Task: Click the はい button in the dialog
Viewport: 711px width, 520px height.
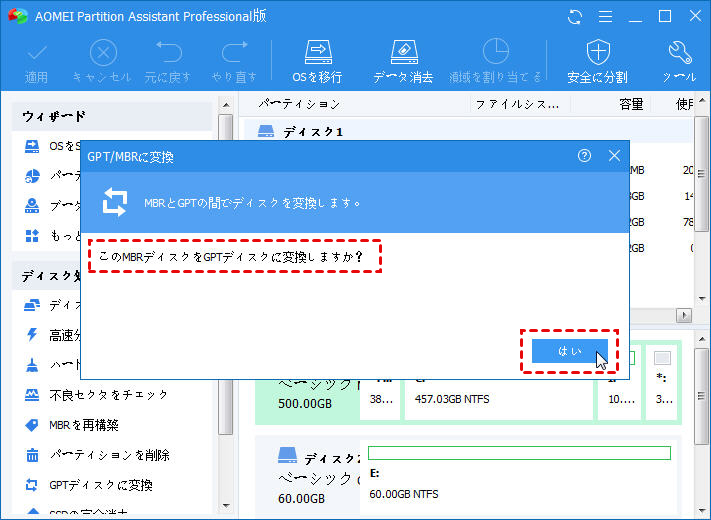Action: click(570, 351)
